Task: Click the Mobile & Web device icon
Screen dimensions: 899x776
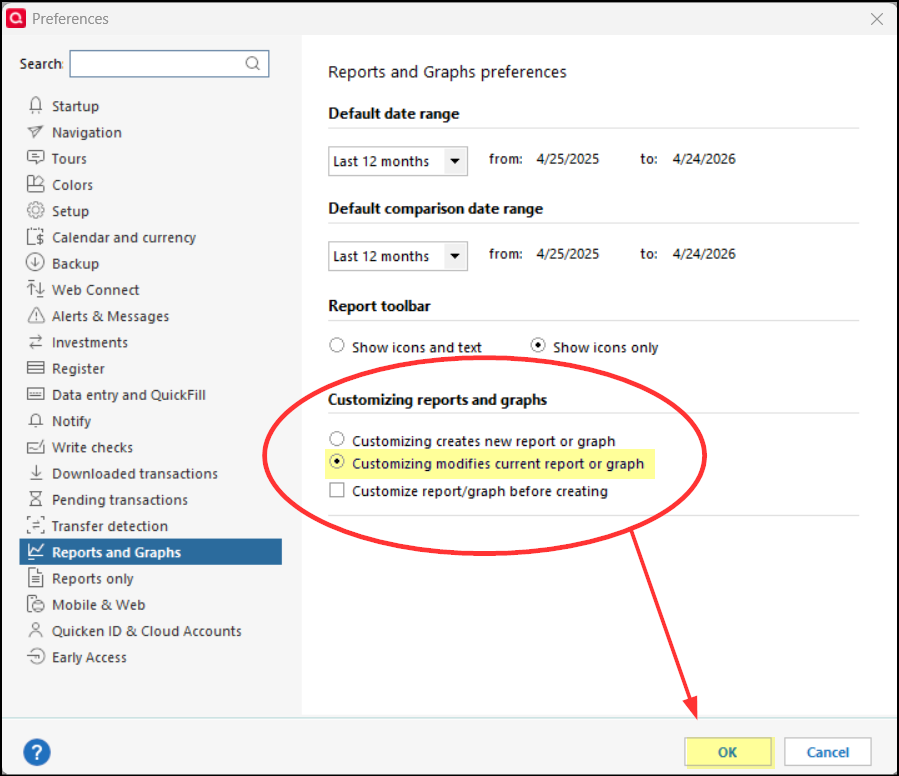Action: [x=36, y=604]
